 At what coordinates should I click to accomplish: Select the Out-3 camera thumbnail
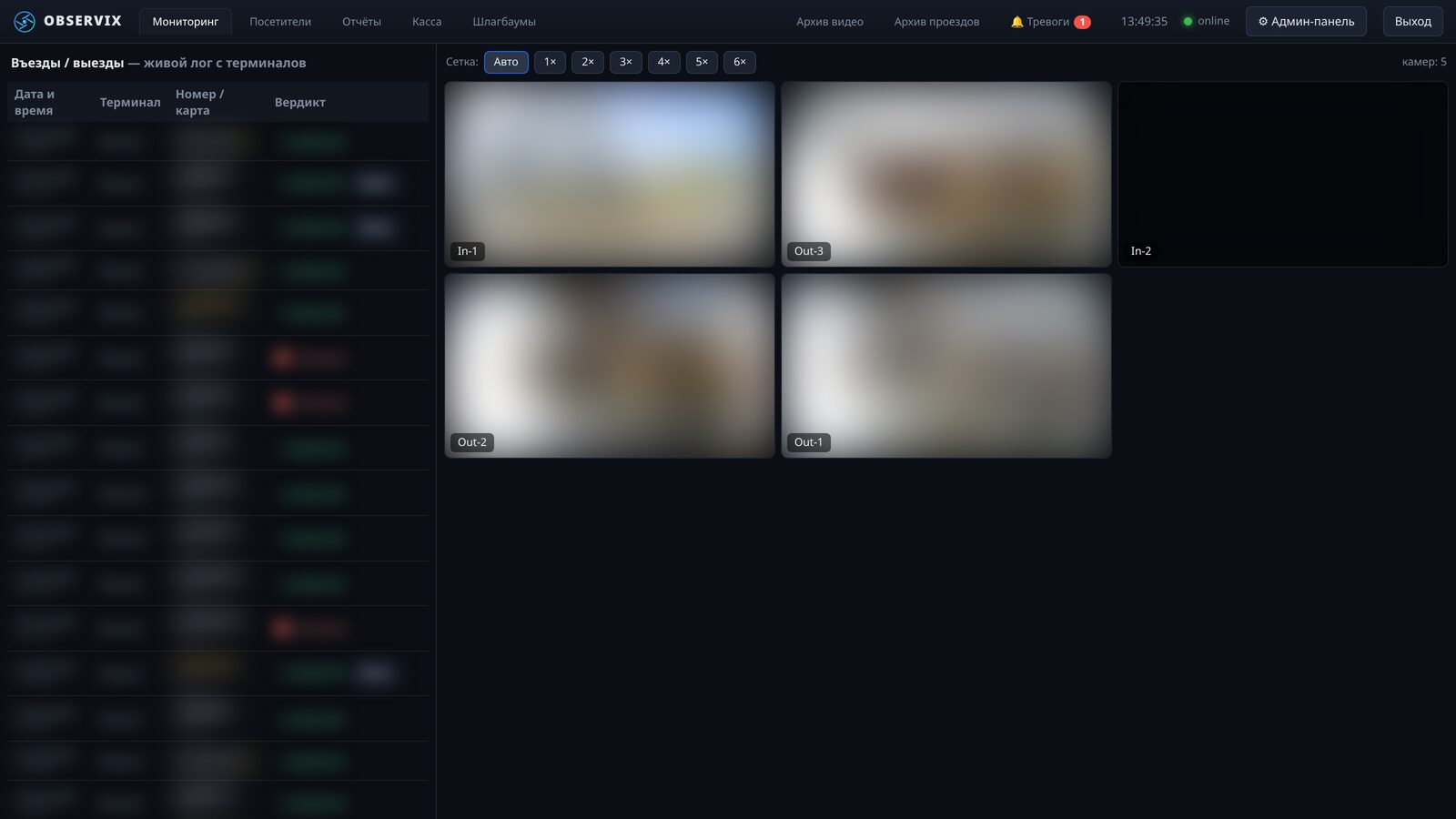pos(946,174)
